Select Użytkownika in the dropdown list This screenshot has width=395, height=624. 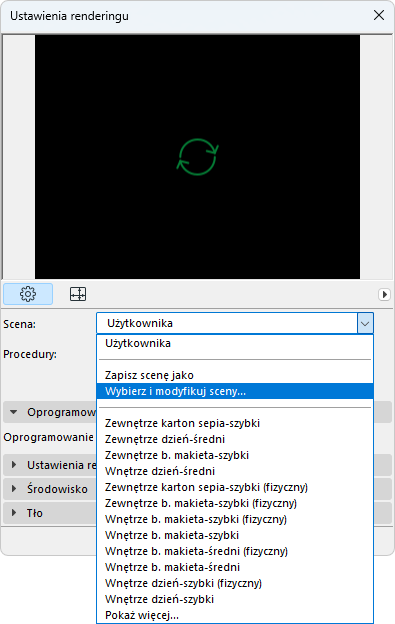tap(235, 343)
